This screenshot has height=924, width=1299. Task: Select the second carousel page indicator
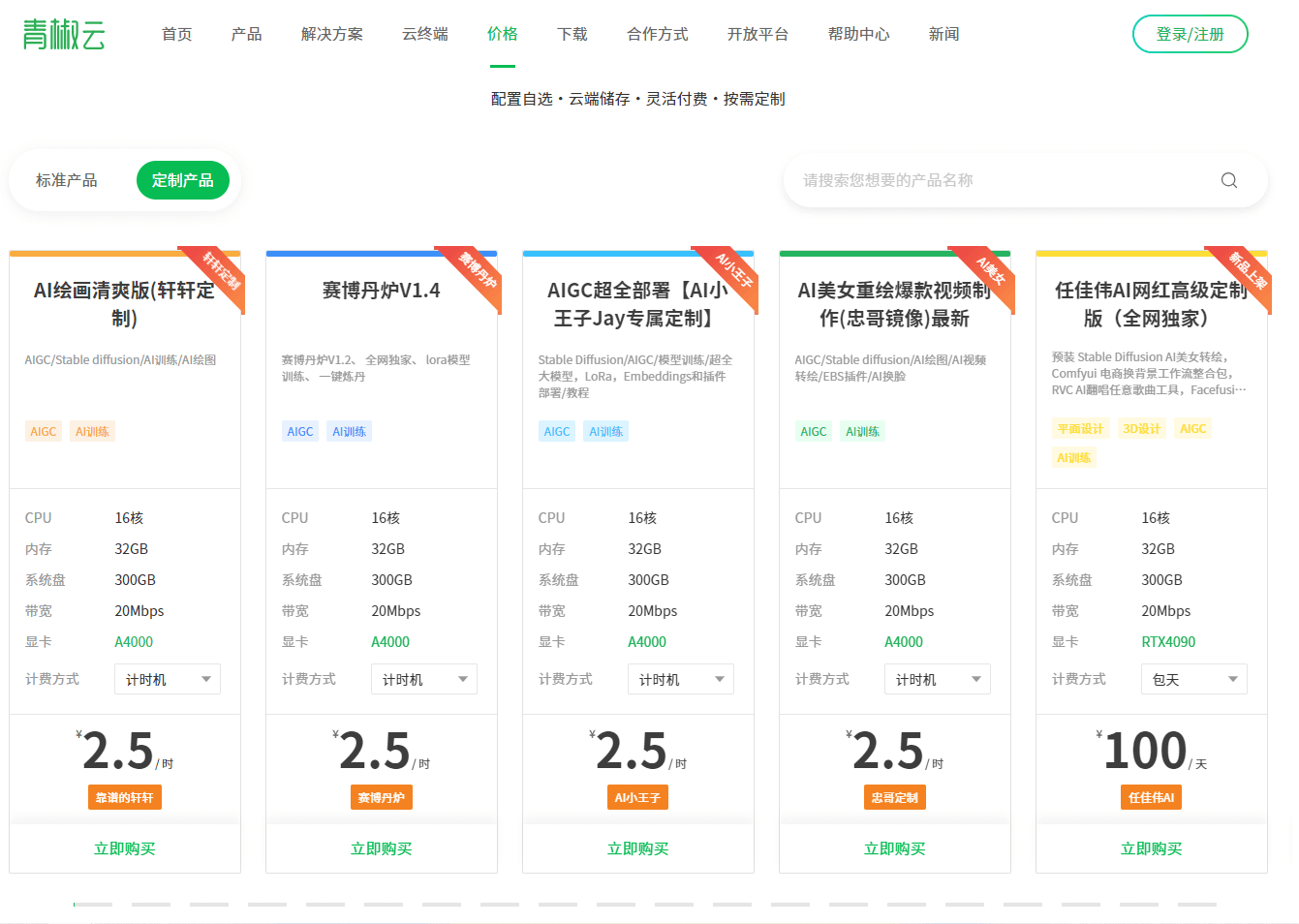pos(151,905)
